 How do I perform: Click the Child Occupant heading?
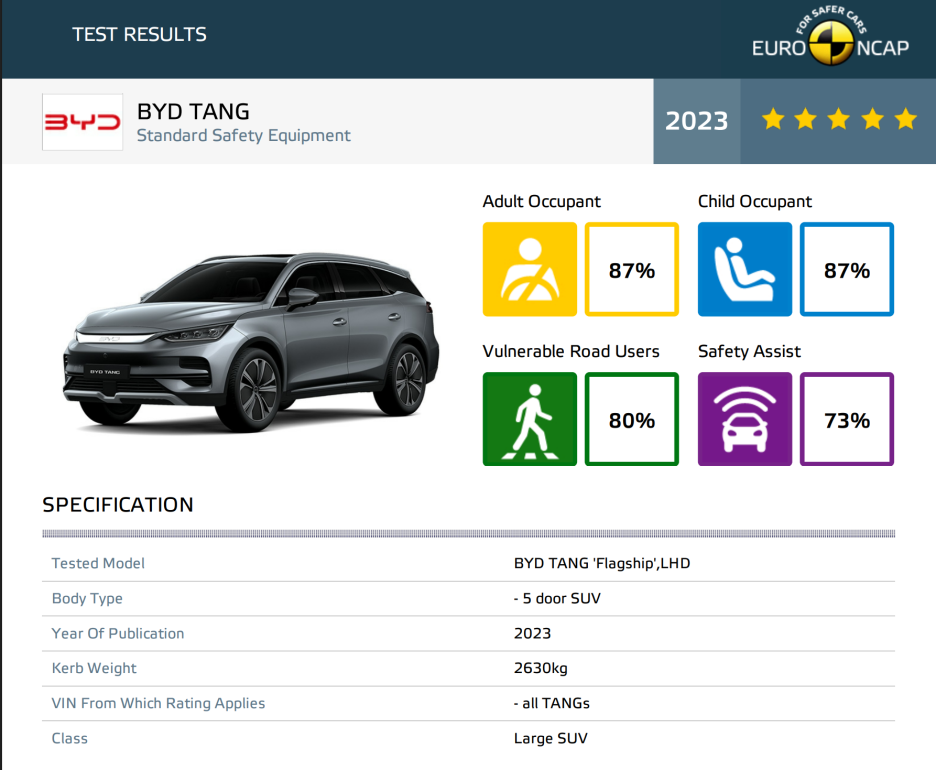tap(755, 202)
